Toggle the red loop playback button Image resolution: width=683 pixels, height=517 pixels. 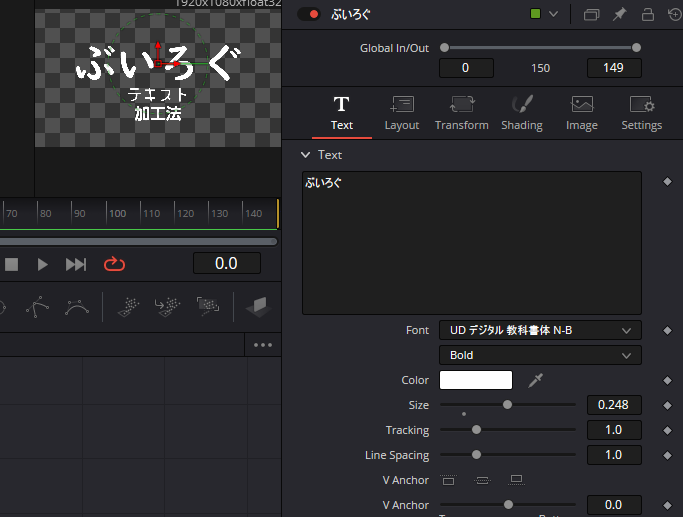[114, 264]
